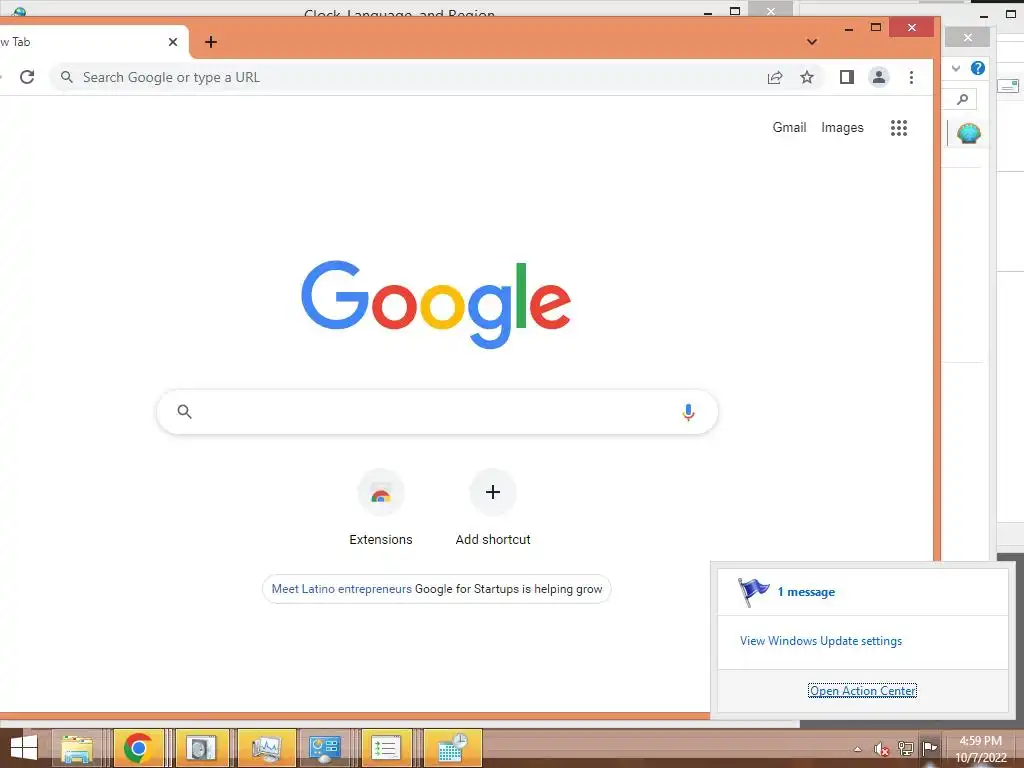This screenshot has width=1024, height=768.
Task: Open the Windows Start button
Action: click(24, 747)
